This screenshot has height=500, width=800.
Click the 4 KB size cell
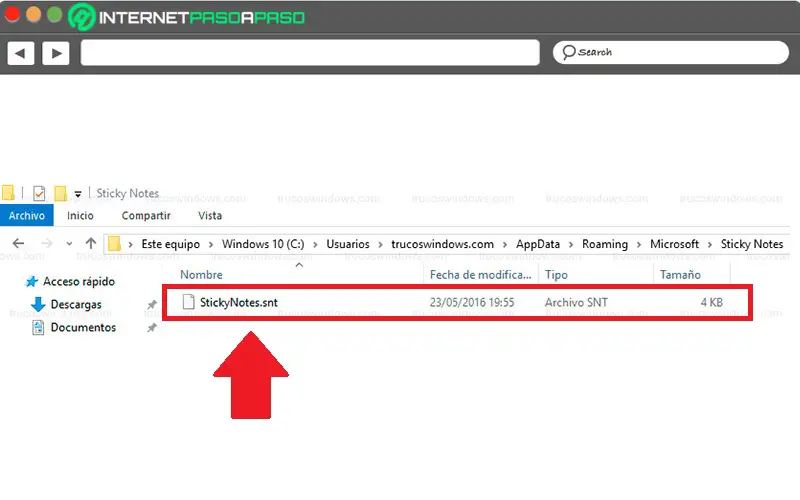tap(711, 302)
